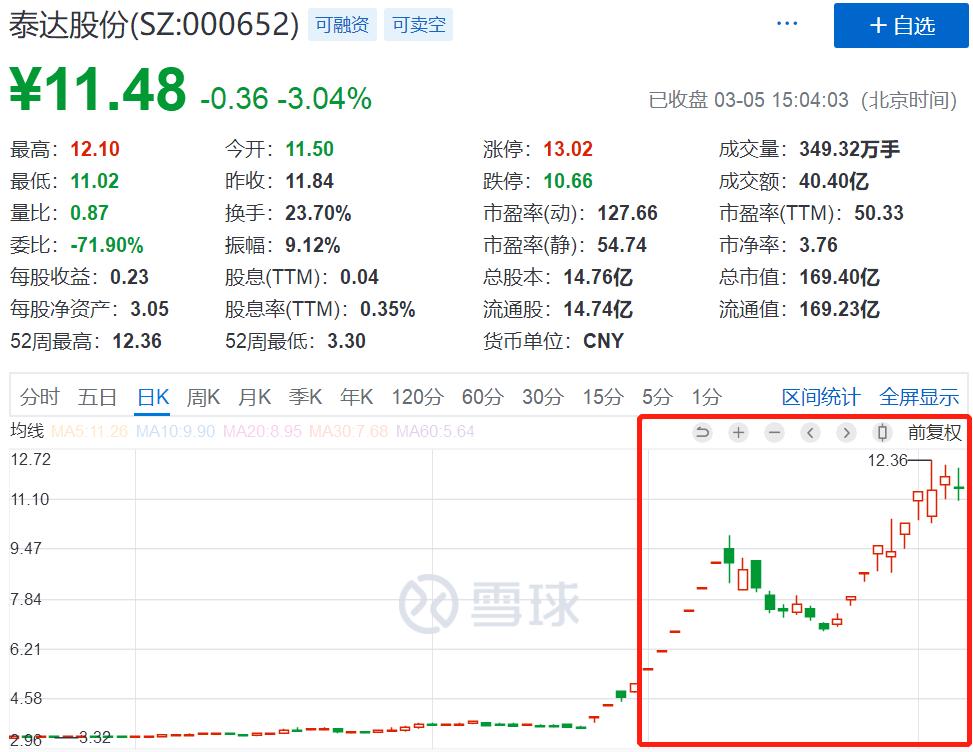
Task: Switch to the 分时 intraday tab
Action: click(x=40, y=397)
